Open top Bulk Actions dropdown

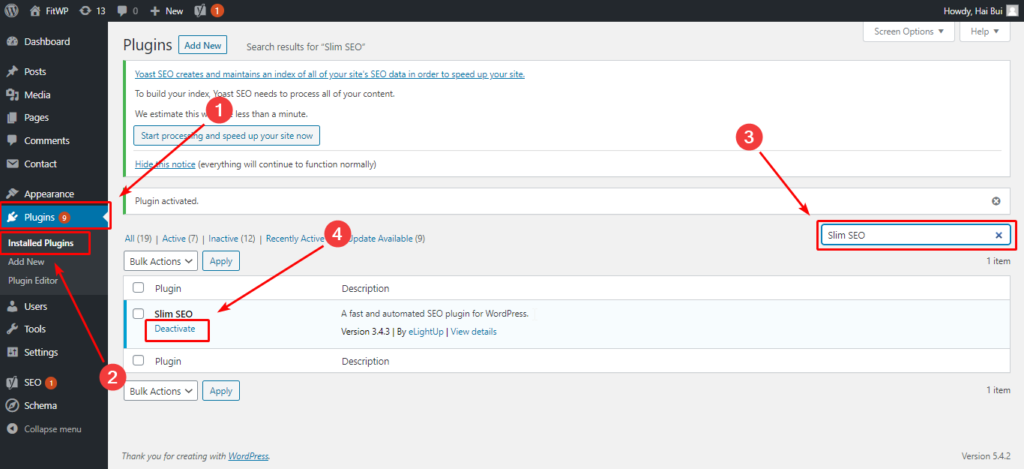pos(161,261)
